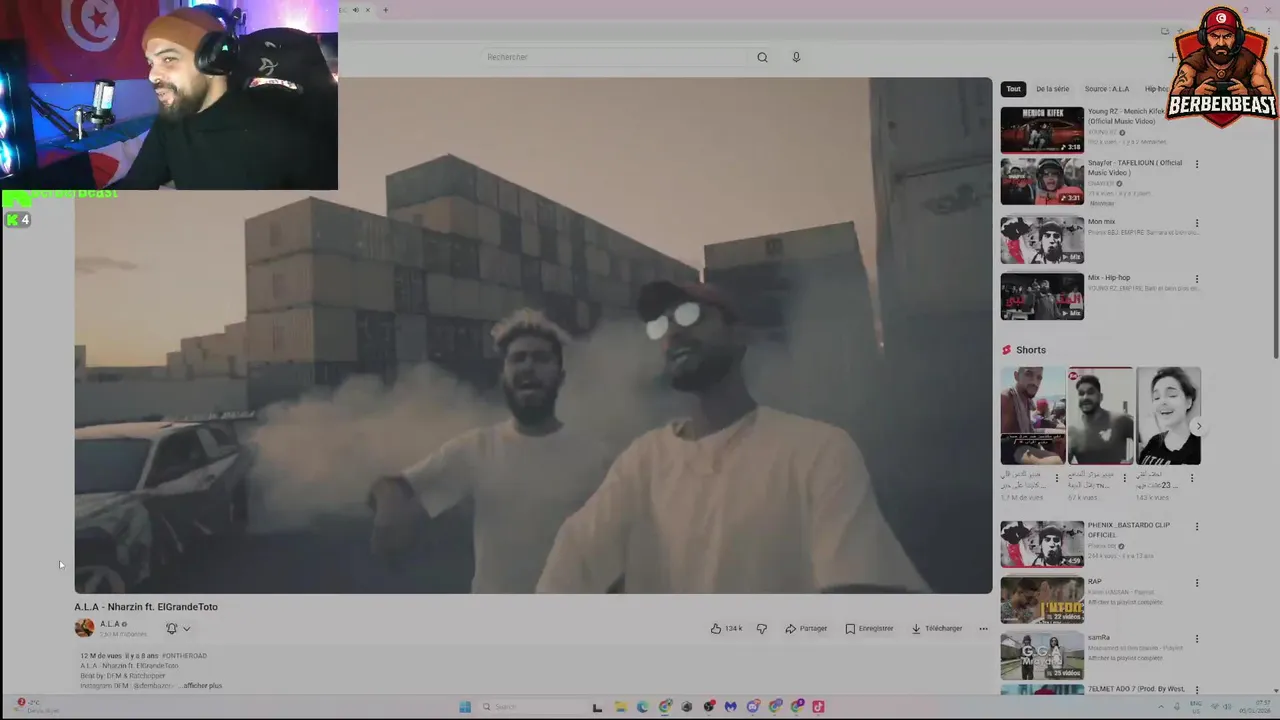Screen dimensions: 1280x720
Task: Open the Windows Start button
Action: 465,706
